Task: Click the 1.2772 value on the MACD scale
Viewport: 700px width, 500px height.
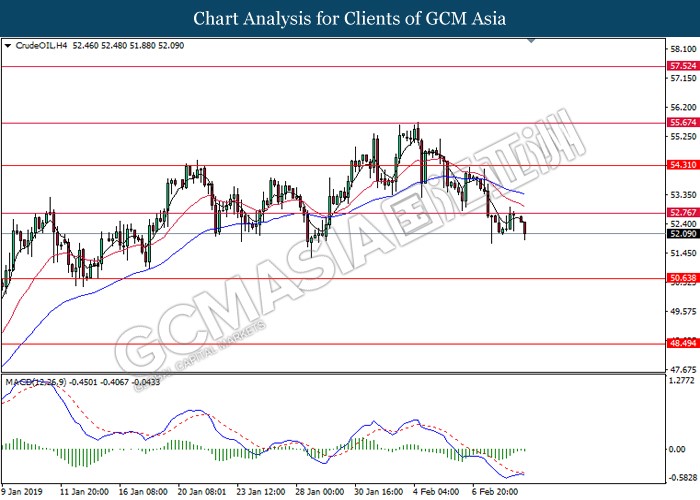Action: click(x=682, y=381)
